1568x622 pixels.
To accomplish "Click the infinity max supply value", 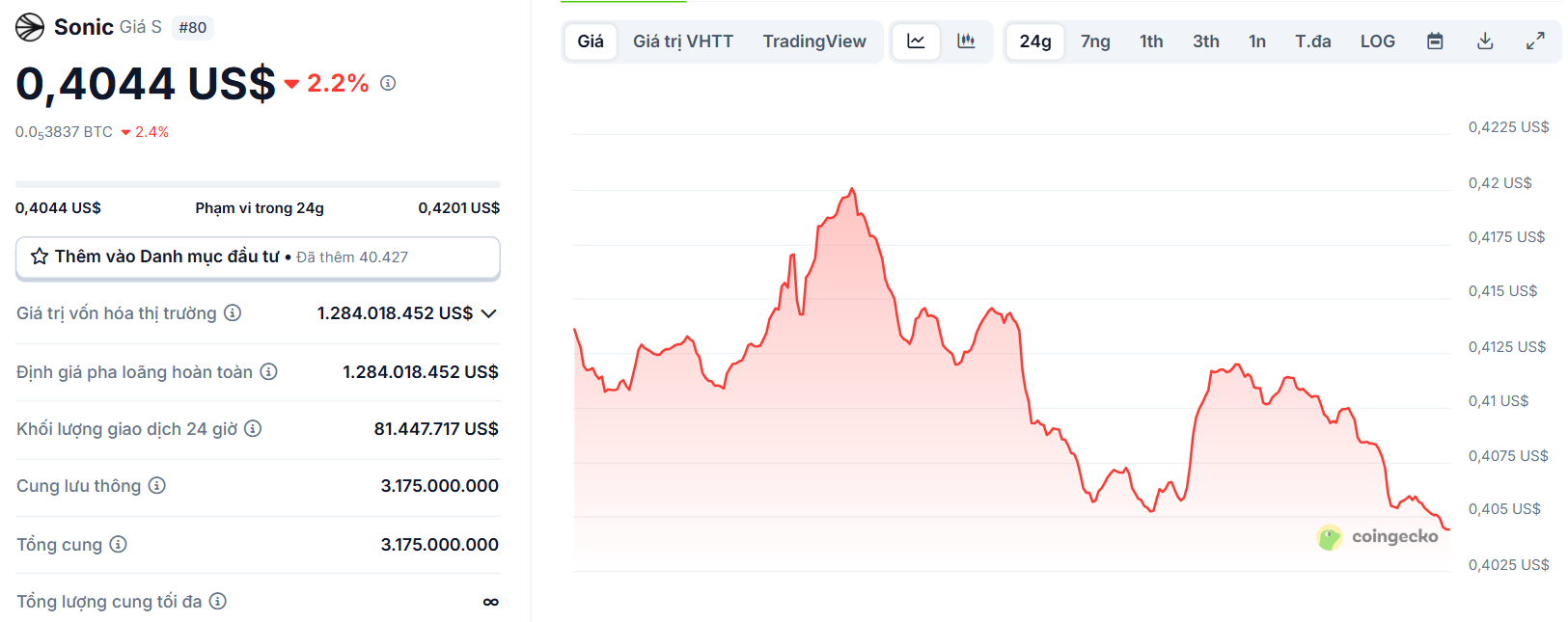I will pos(491,602).
